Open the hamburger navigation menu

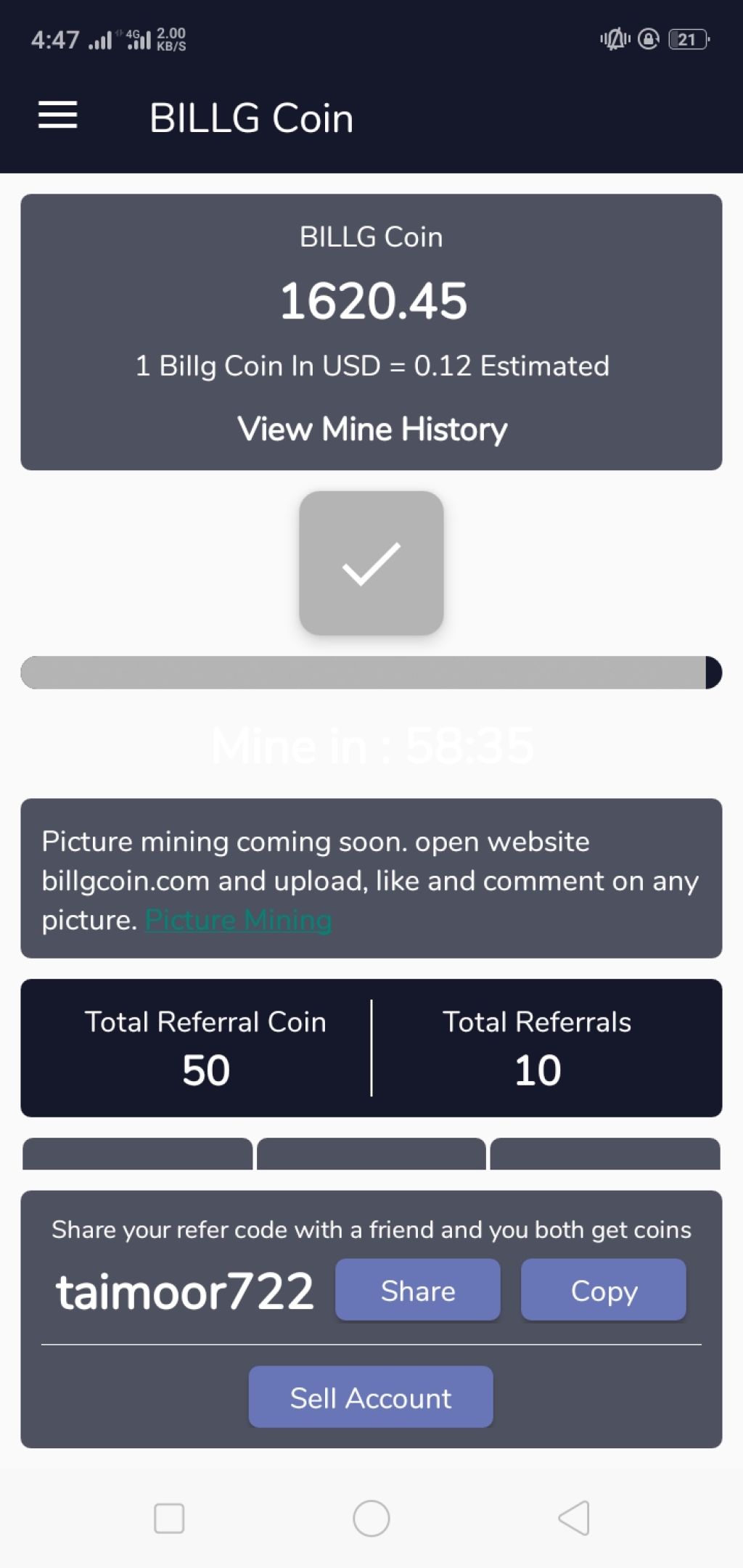coord(57,115)
